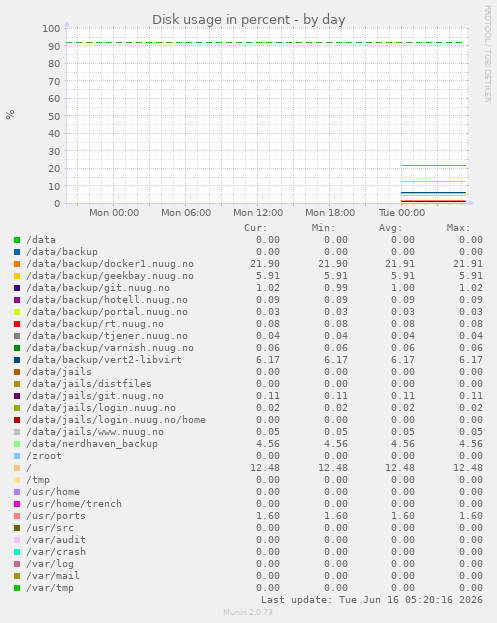The height and width of the screenshot is (623, 497).
Task: Click the docker1.nuug.no orange legend swatch
Action: (17, 264)
